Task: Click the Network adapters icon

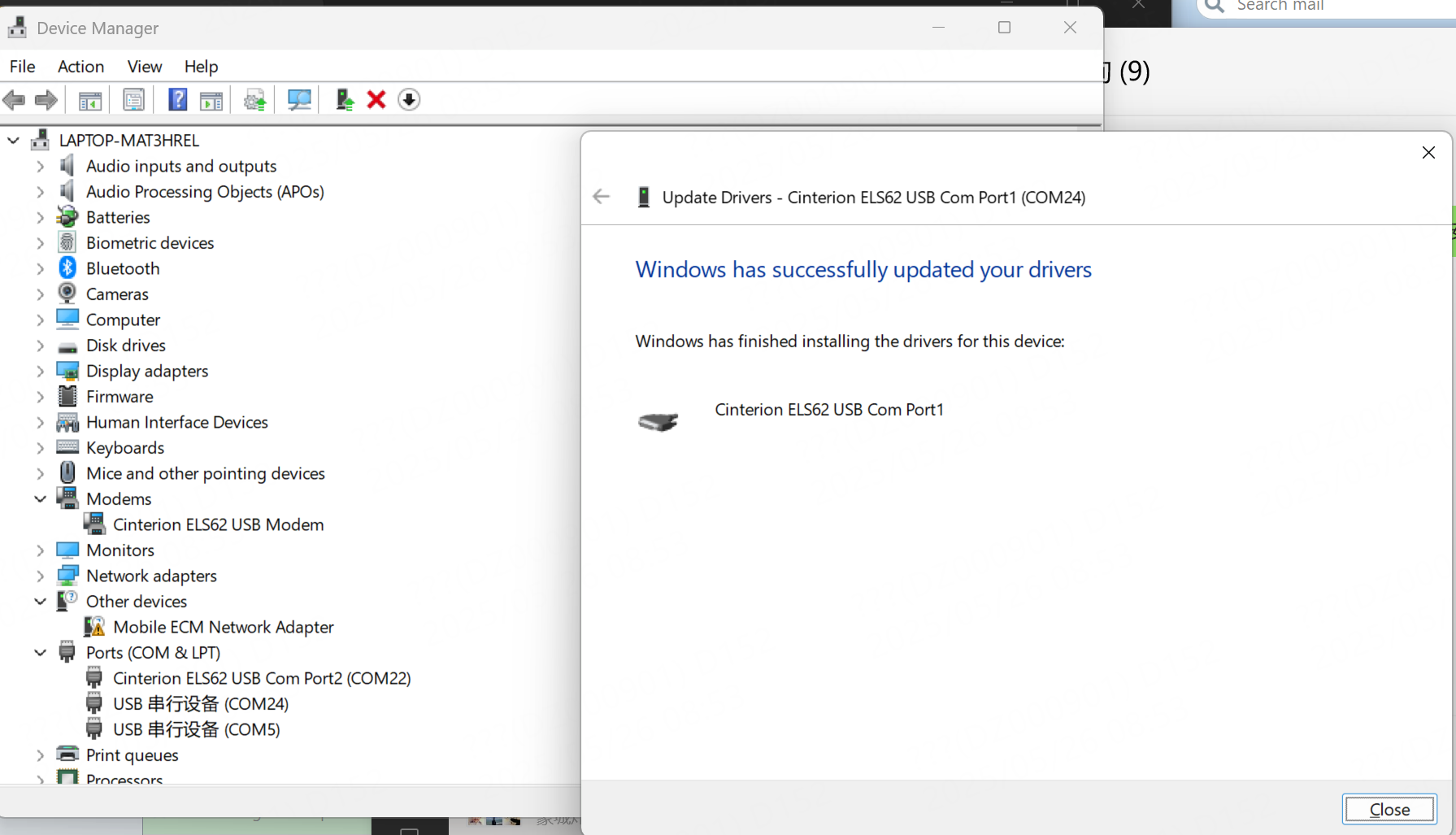Action: [67, 576]
